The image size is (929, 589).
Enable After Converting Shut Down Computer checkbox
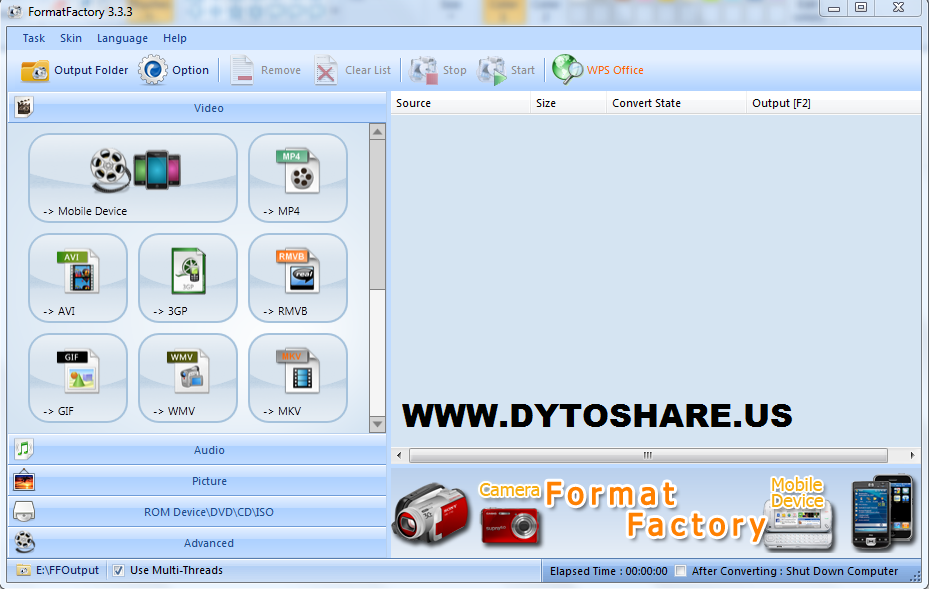pos(681,571)
